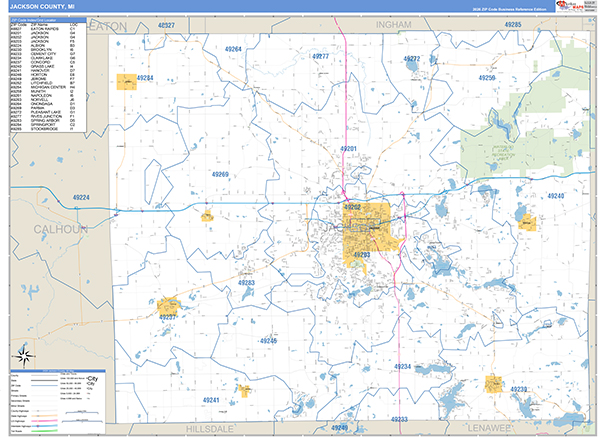This screenshot has width=600, height=437.
Task: Click the CALHOUN county label
Action: [60, 229]
